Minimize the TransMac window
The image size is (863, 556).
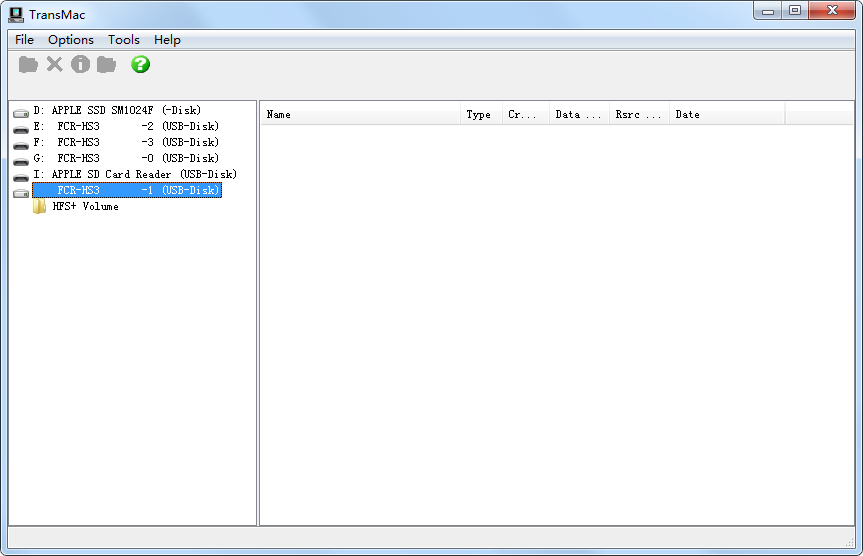tap(768, 11)
